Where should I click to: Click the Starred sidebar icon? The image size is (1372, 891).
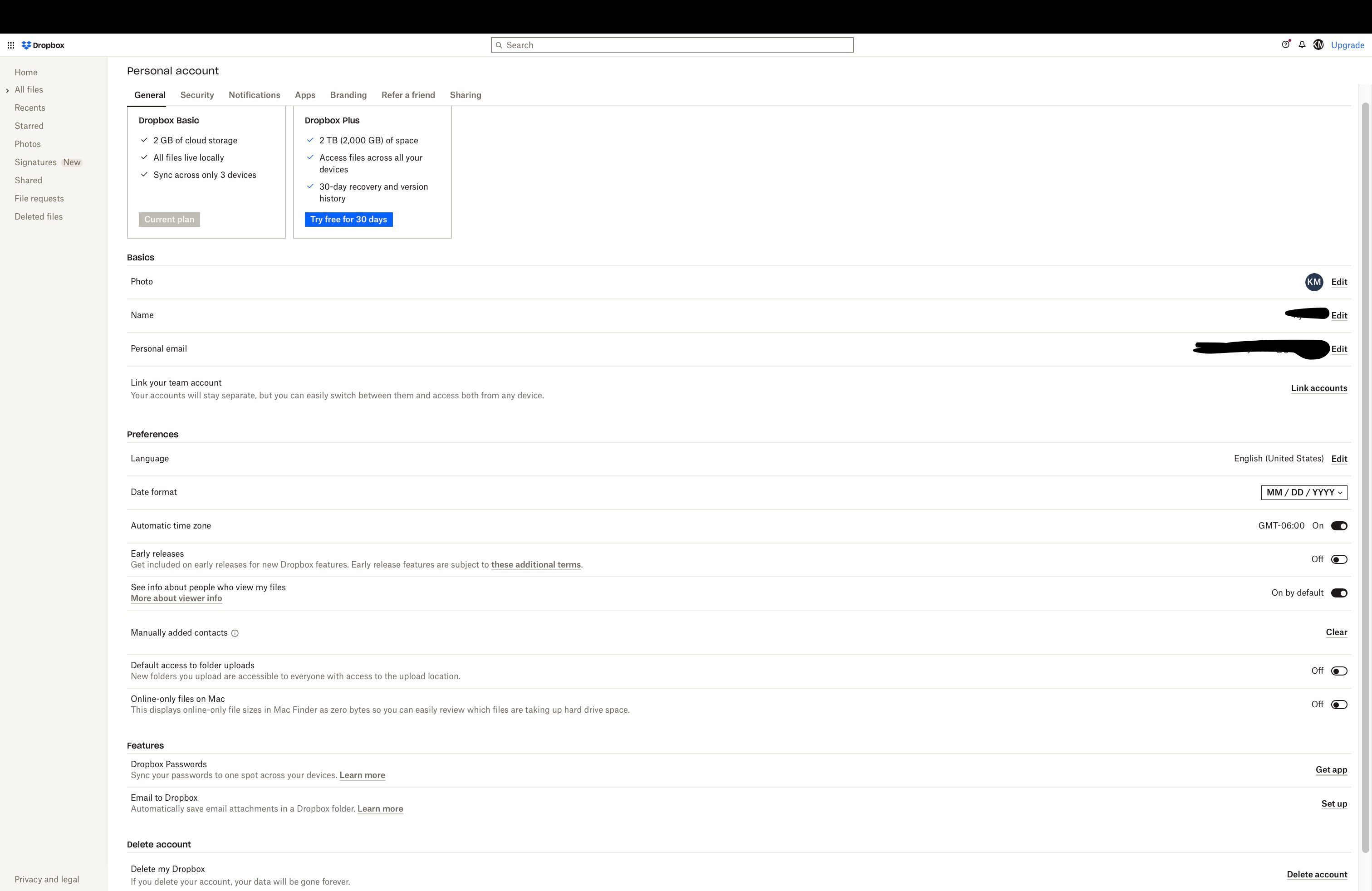coord(28,126)
